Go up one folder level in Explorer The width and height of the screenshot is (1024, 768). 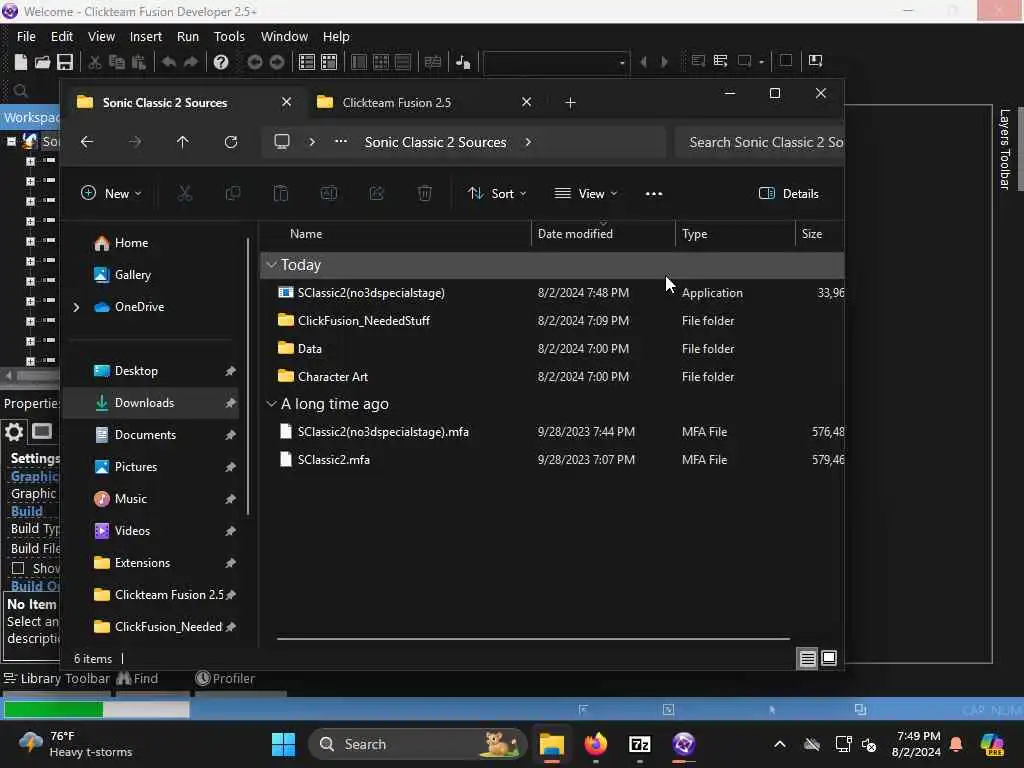coord(183,142)
